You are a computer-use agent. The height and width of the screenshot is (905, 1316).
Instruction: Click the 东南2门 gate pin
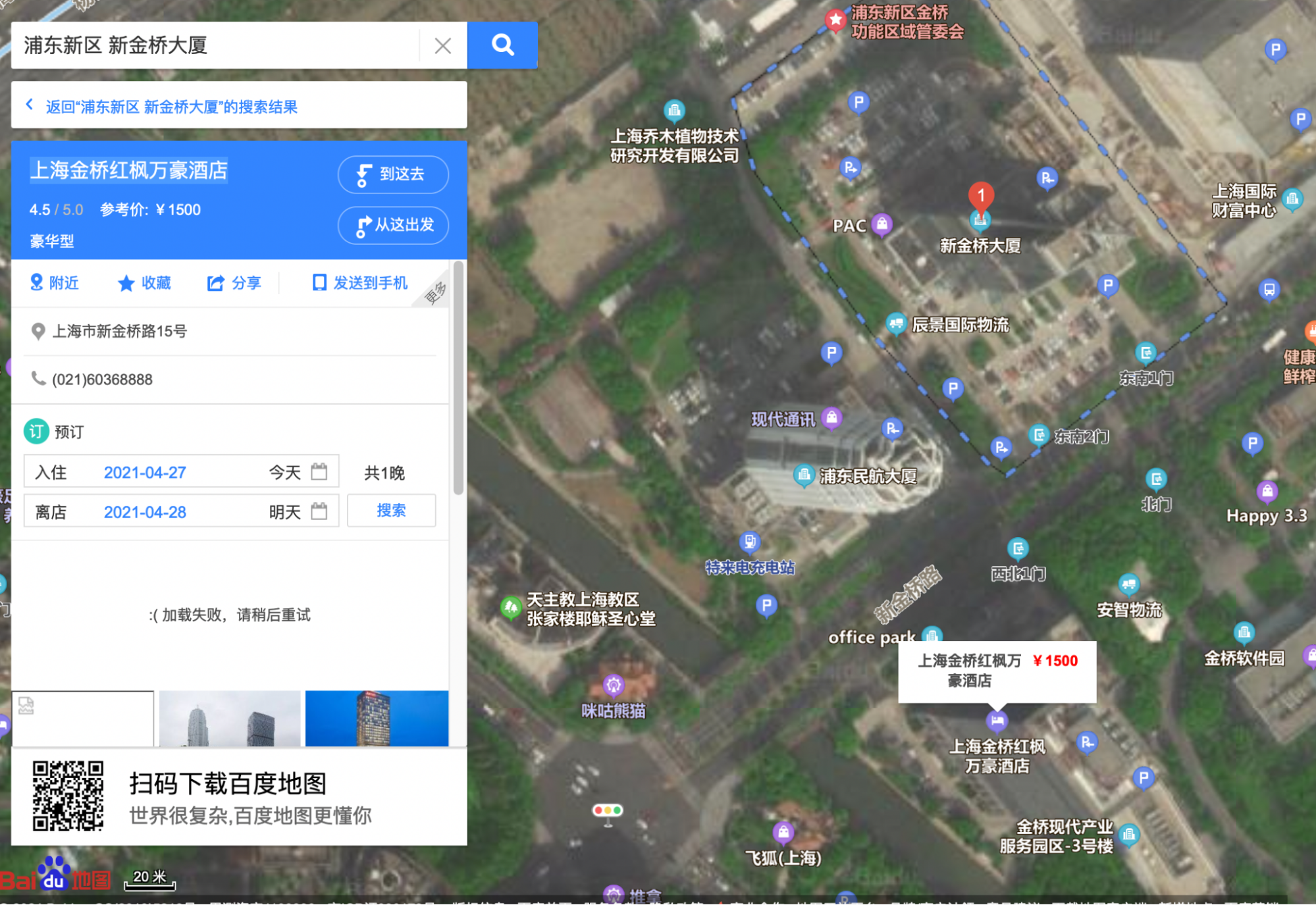pos(1038,434)
